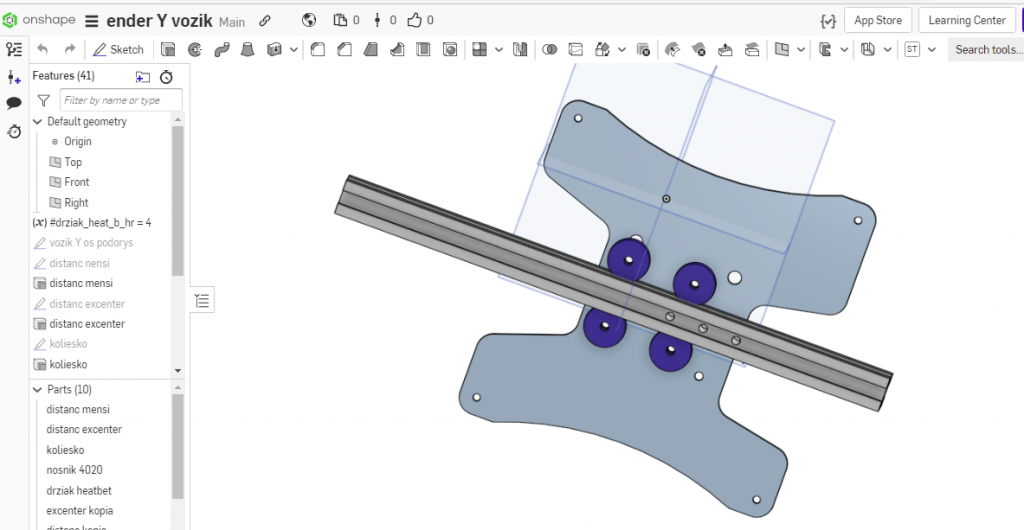The image size is (1024, 530).
Task: Select the nosnik 4020 part
Action: [74, 470]
